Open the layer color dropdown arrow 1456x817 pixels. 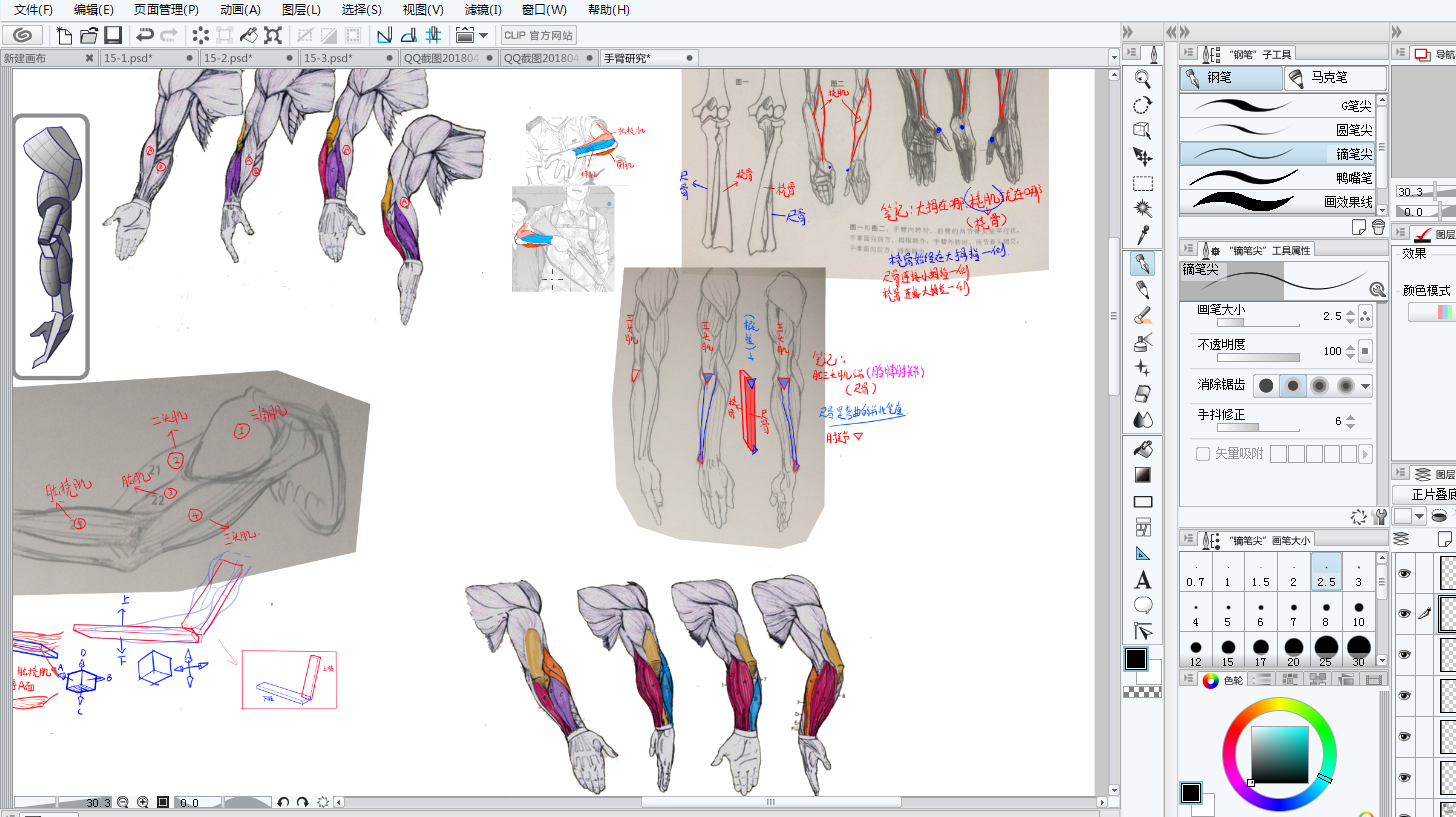click(x=1419, y=517)
